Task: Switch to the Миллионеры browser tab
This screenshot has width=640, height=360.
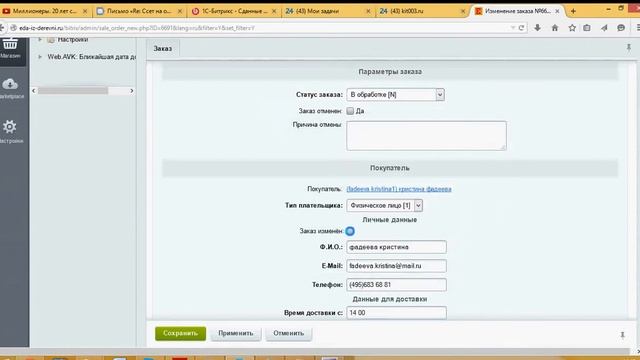Action: pyautogui.click(x=45, y=11)
